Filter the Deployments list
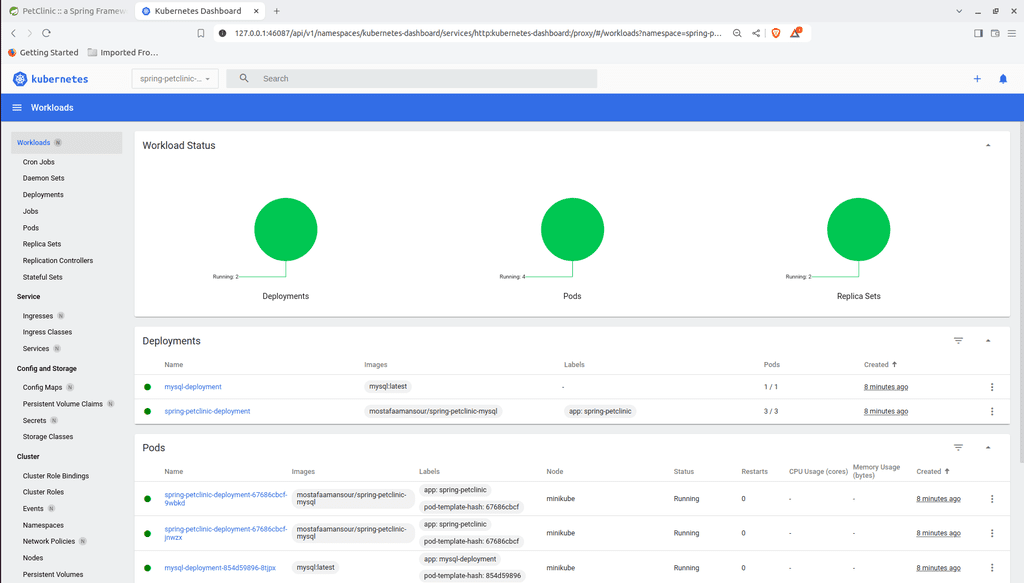Viewport: 1024px width, 583px height. tap(958, 341)
